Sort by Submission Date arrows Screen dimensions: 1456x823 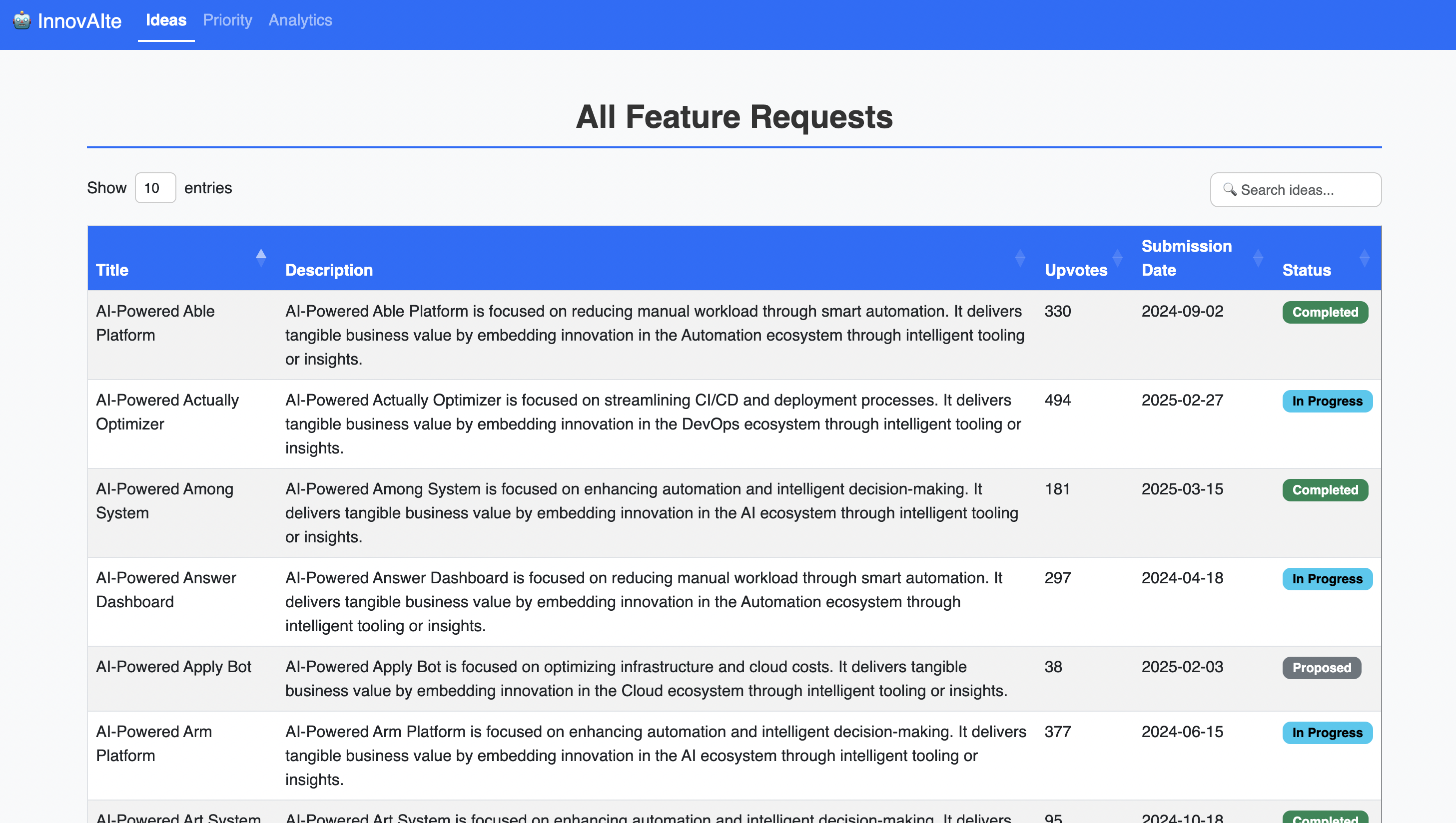coord(1258,258)
